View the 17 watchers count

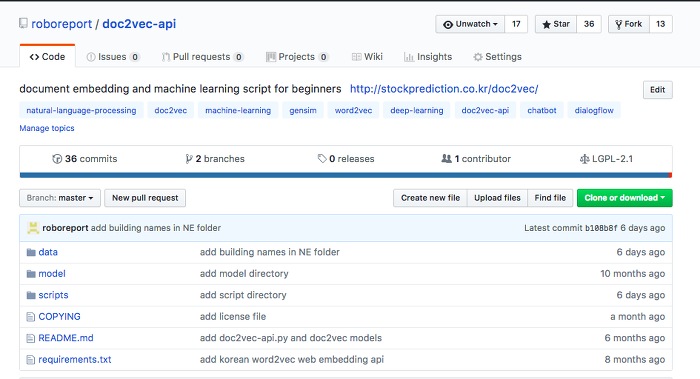[x=516, y=24]
